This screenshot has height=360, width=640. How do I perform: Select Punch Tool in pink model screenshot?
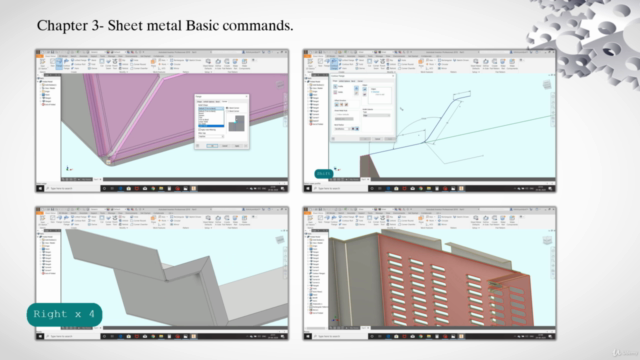coord(115,63)
